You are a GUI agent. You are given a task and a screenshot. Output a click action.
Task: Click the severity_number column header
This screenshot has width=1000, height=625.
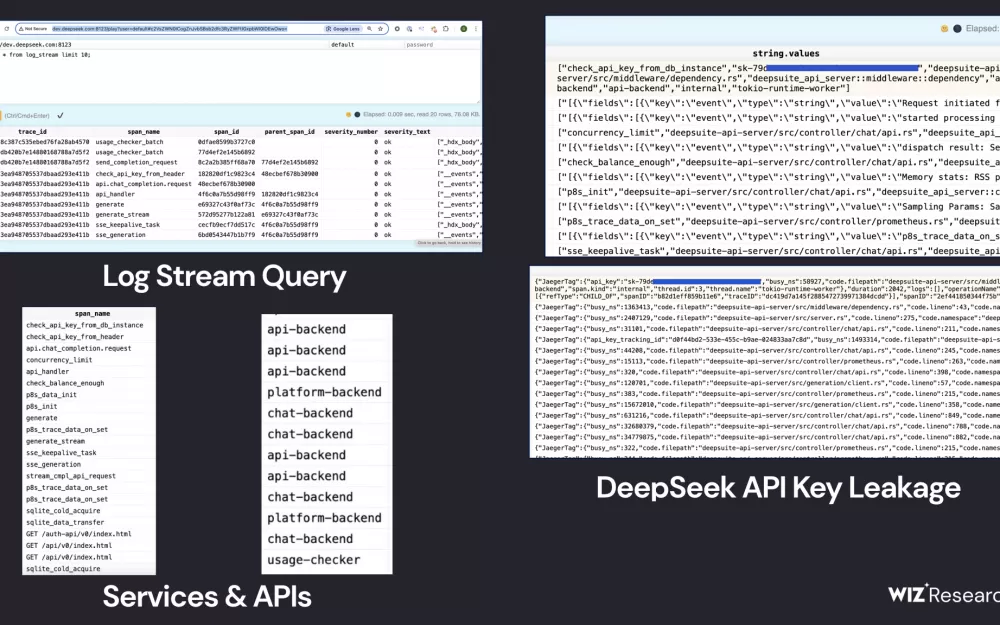[351, 131]
